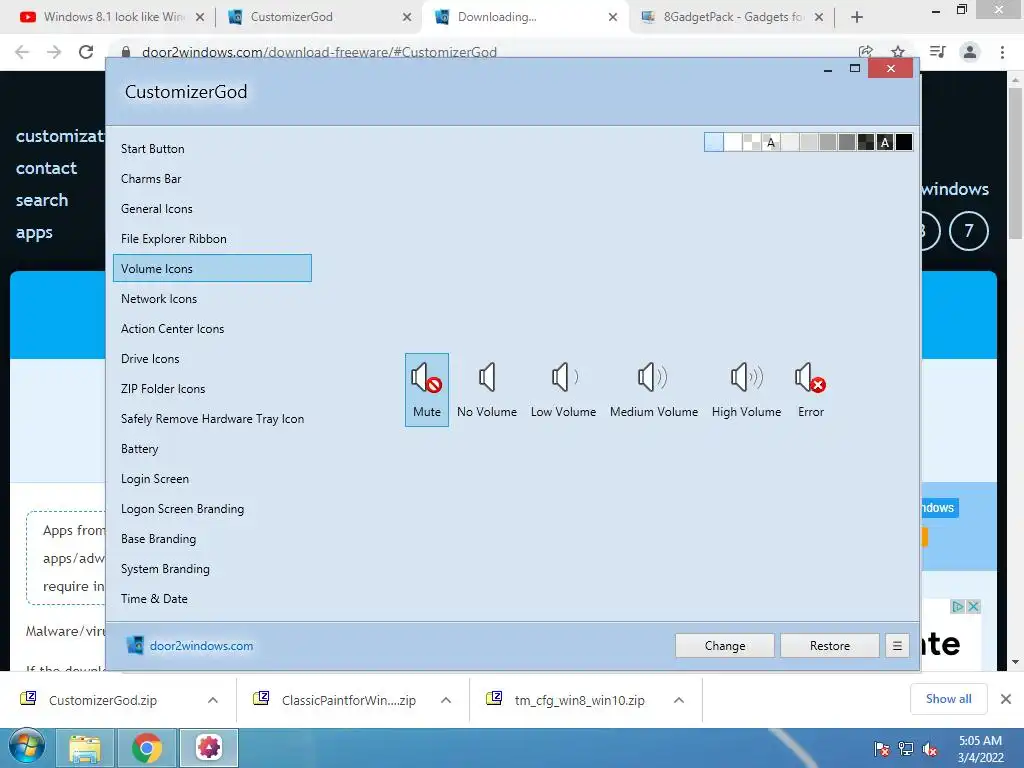Open the Login Screen category
This screenshot has width=1024, height=768.
click(x=212, y=479)
